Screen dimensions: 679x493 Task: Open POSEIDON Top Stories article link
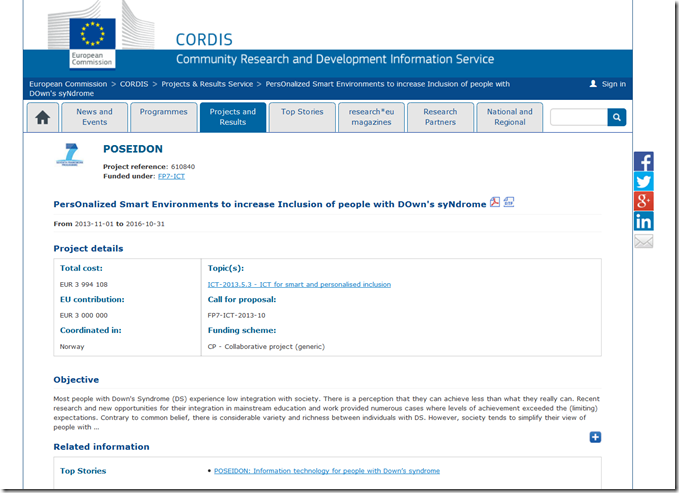coord(327,471)
